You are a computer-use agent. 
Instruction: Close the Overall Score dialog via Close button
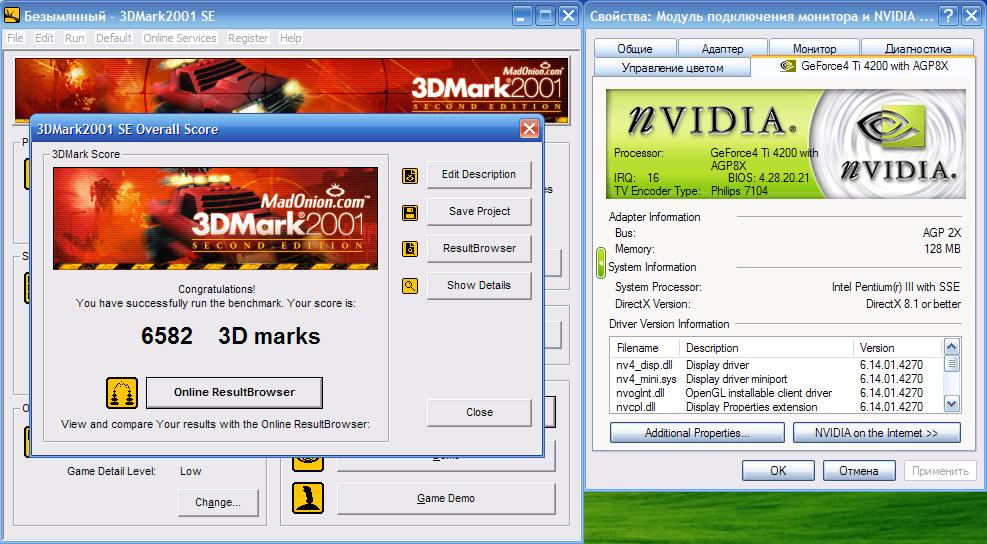pos(479,412)
